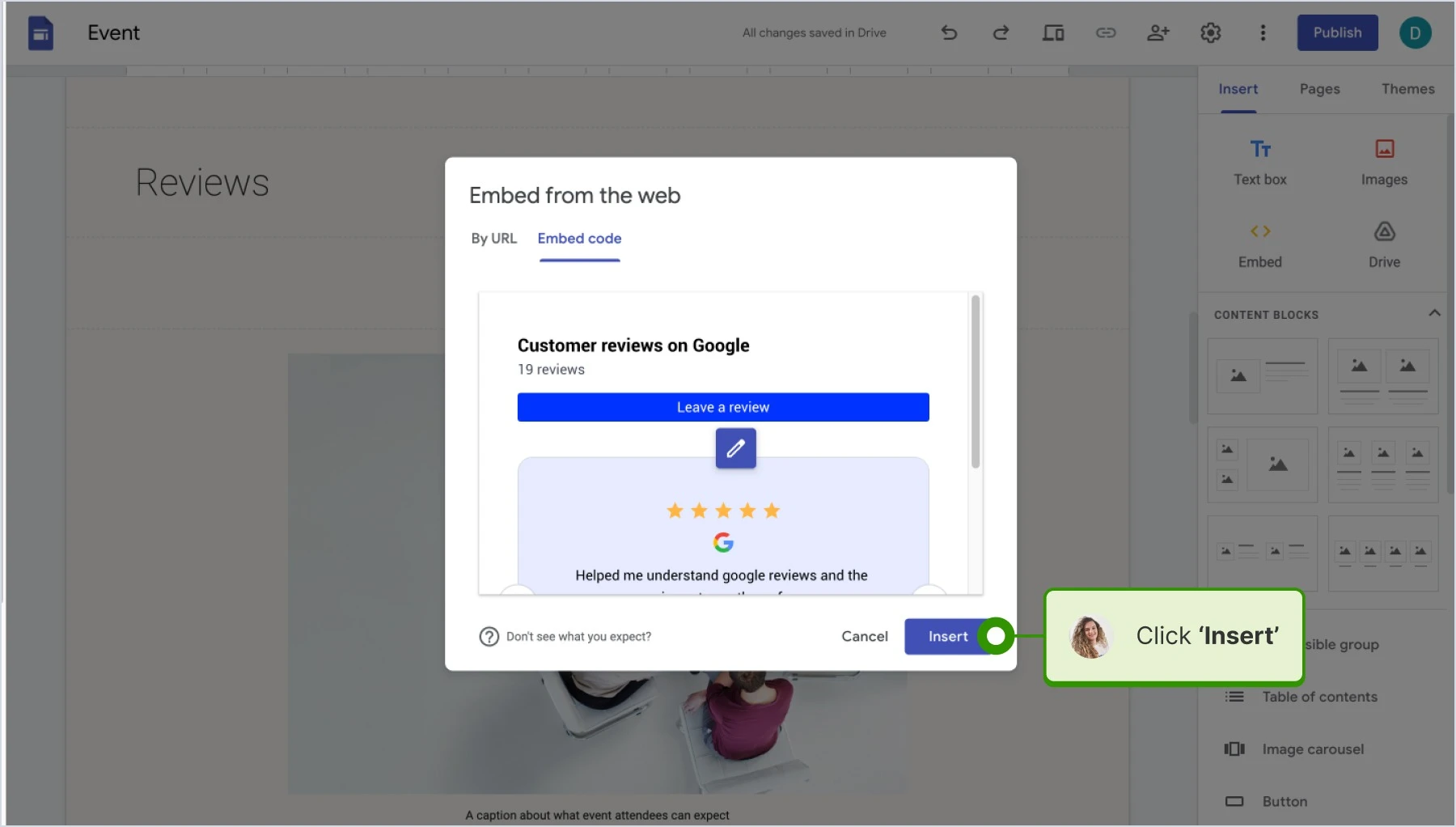The width and height of the screenshot is (1456, 827).
Task: Open the Pages tab
Action: coord(1319,89)
